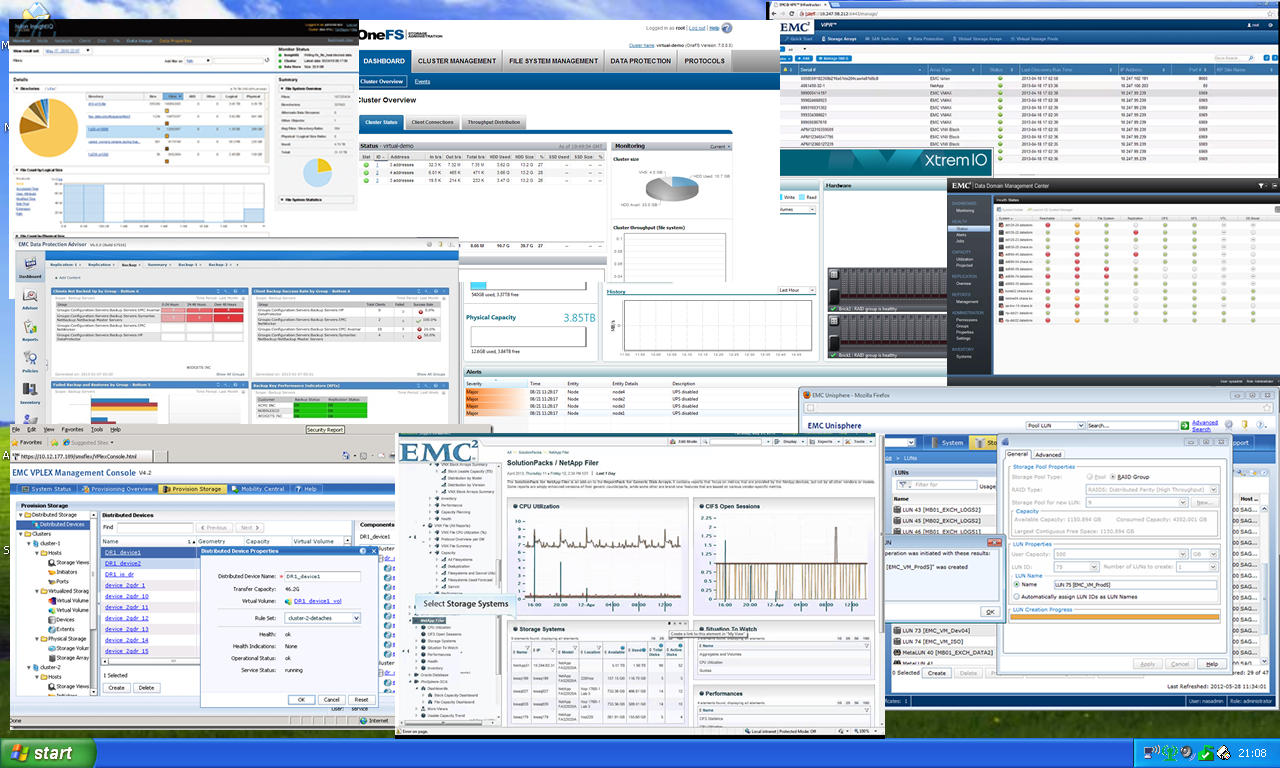The height and width of the screenshot is (768, 1280).
Task: Select the DR1_io_dr device link
Action: tap(119, 574)
